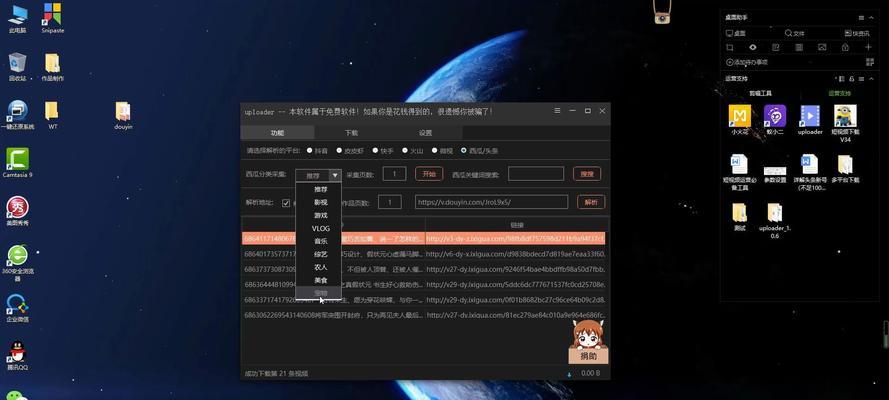This screenshot has height=400, width=889.
Task: Click the 捐助 donate button
Action: tap(588, 356)
